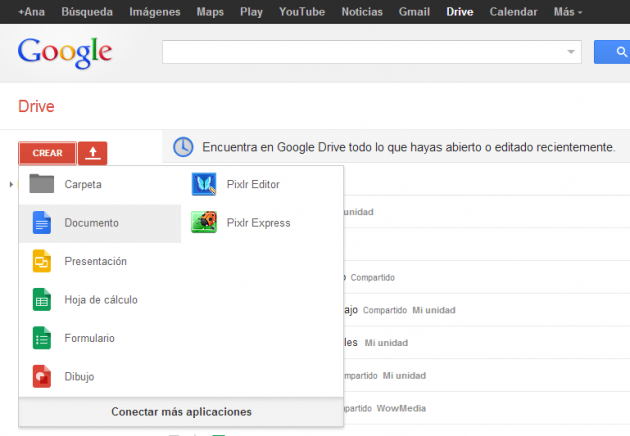Screen dimensions: 630x436
Task: Click the red upload arrow button
Action: [x=92, y=153]
